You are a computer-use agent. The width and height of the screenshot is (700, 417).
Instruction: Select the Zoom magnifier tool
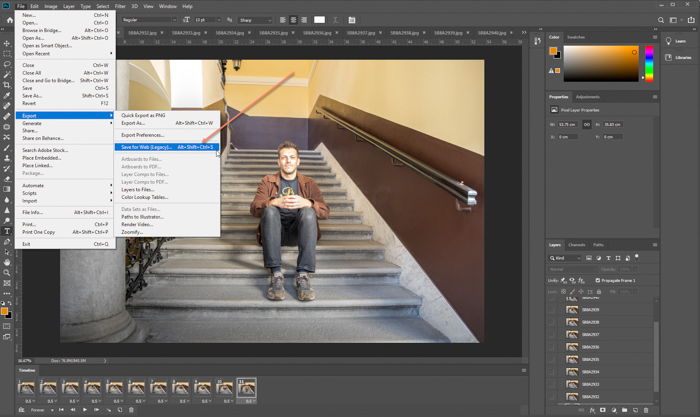tap(7, 272)
